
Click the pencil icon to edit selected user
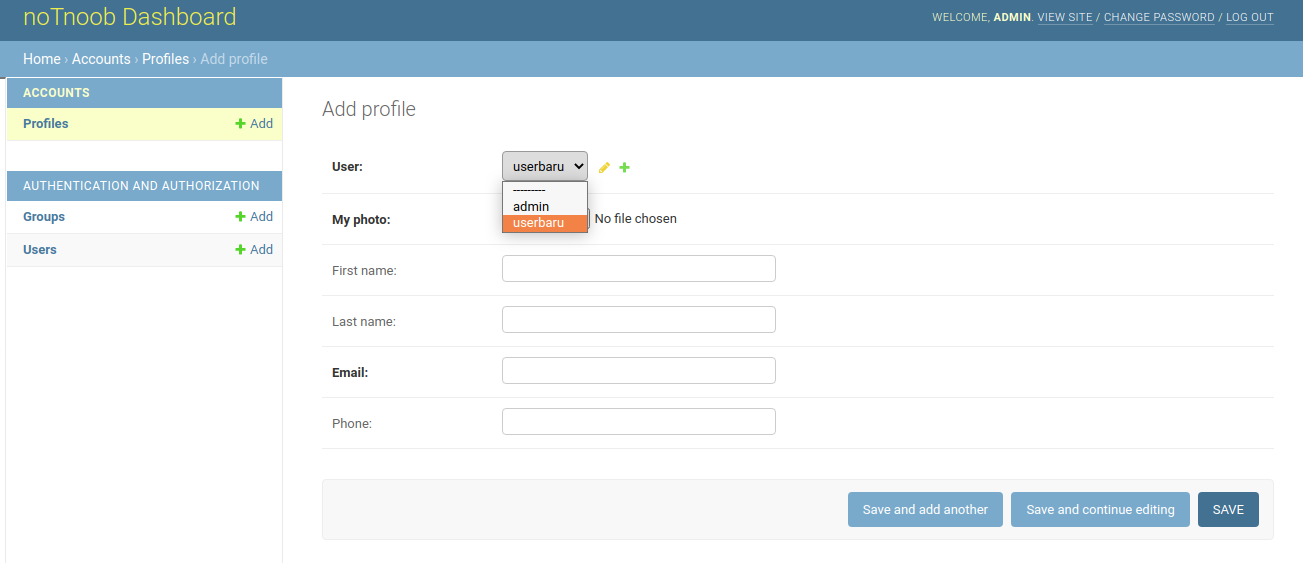coord(604,168)
